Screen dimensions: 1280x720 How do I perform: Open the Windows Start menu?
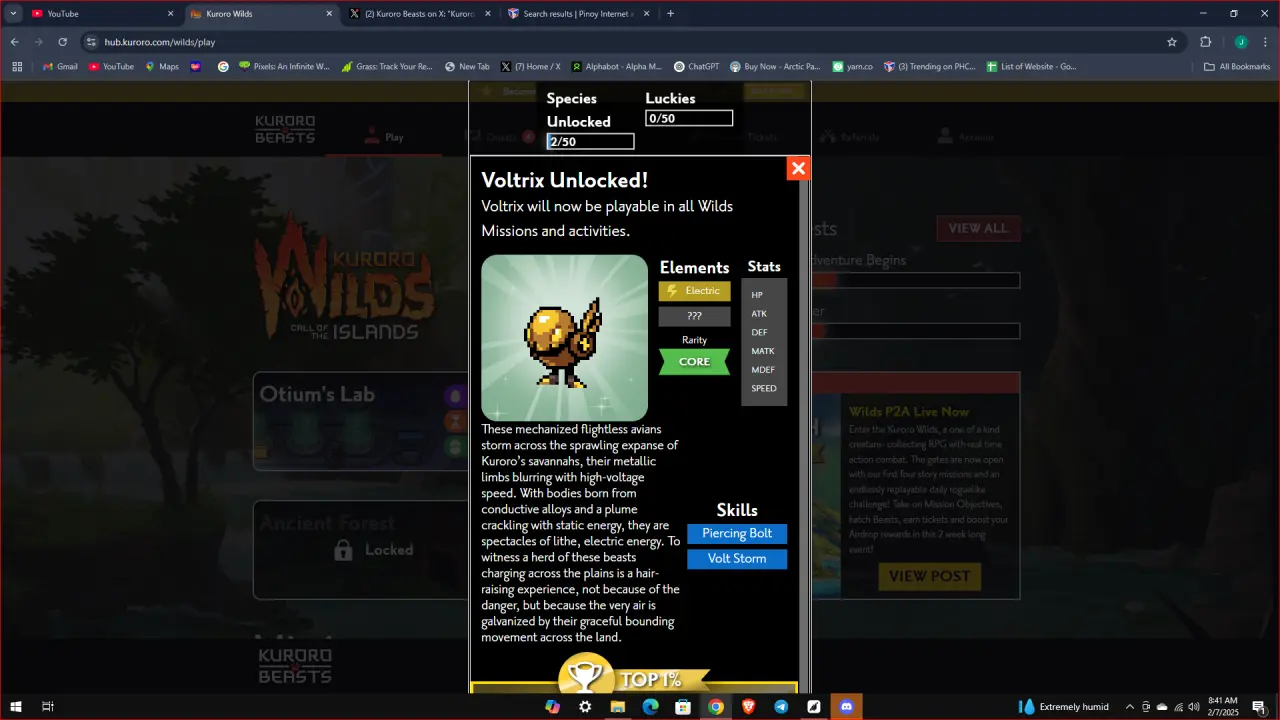tap(16, 706)
